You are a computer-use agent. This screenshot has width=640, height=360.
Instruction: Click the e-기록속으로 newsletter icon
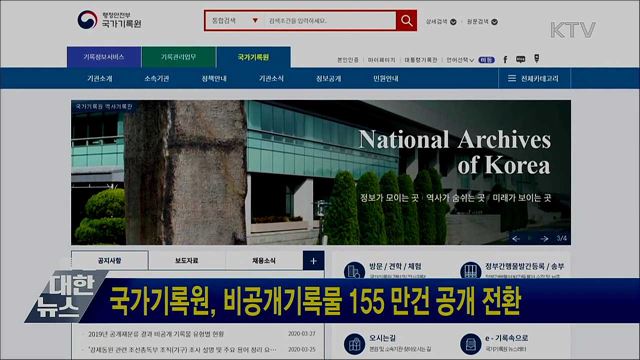tap(471, 344)
